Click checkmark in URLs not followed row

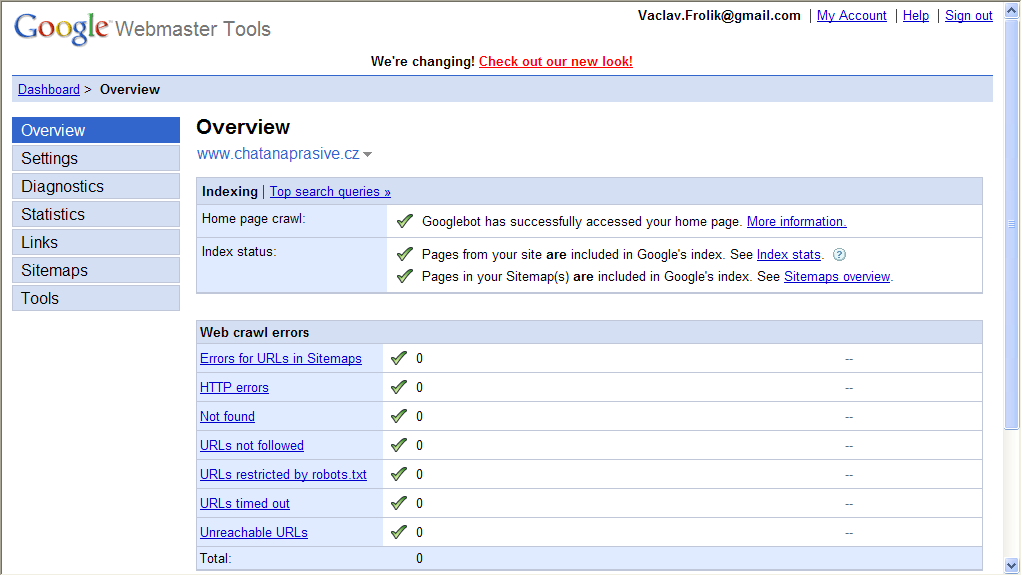coord(399,445)
